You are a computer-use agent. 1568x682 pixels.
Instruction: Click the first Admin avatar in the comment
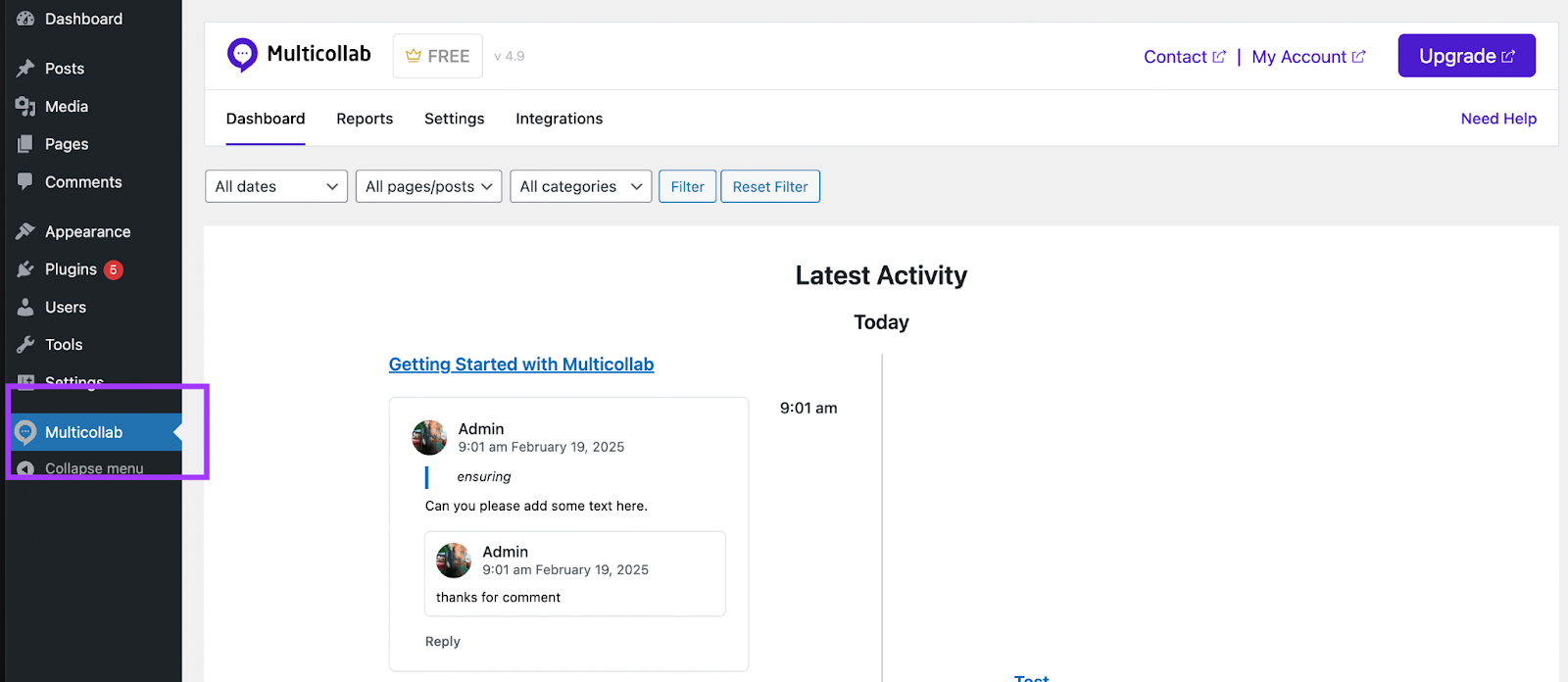pyautogui.click(x=429, y=438)
